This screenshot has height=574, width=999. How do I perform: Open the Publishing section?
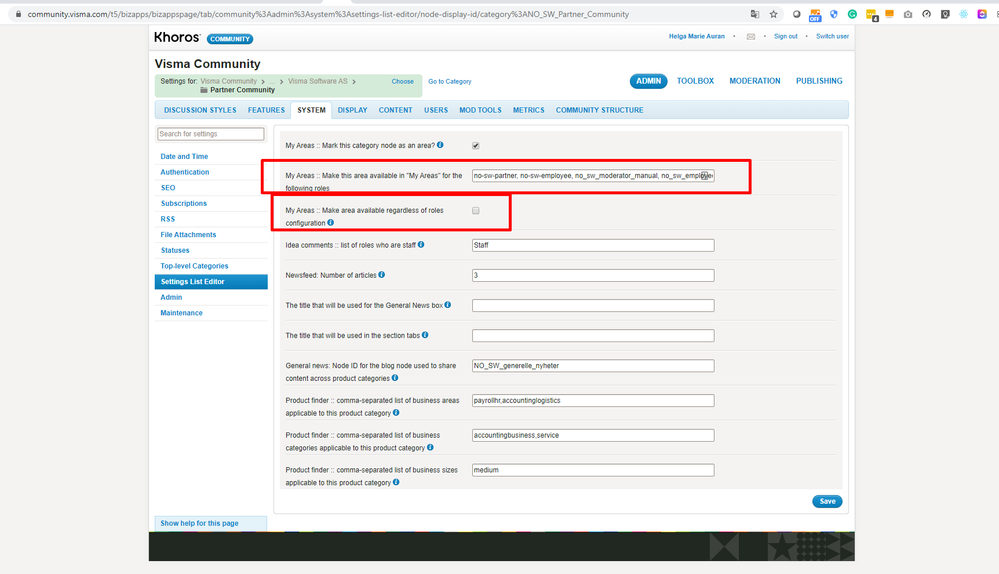click(819, 81)
